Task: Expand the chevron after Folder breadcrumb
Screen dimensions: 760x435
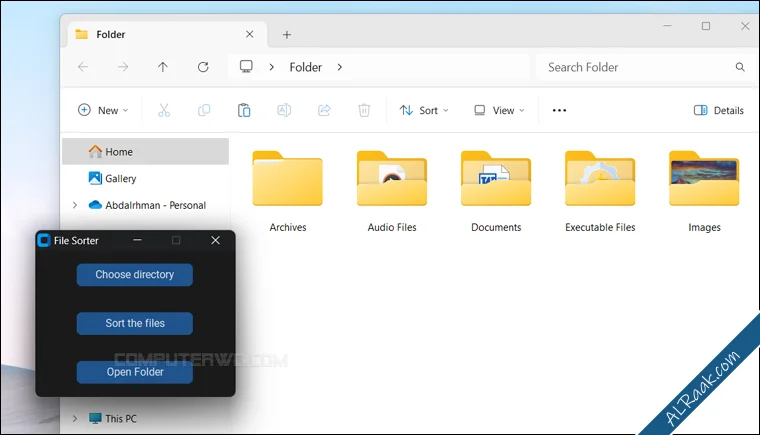Action: pos(340,67)
